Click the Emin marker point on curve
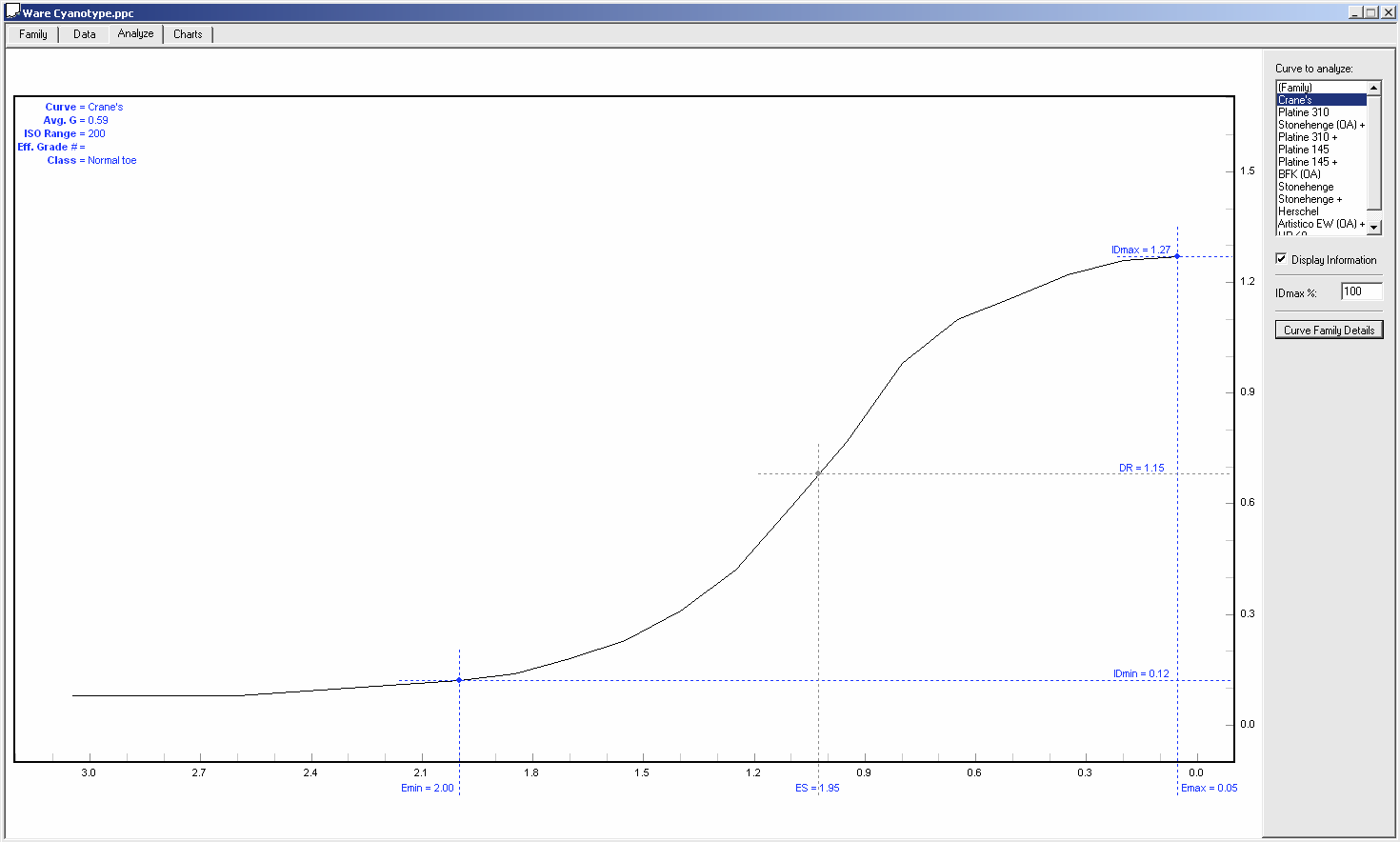The width and height of the screenshot is (1400, 842). click(x=459, y=680)
